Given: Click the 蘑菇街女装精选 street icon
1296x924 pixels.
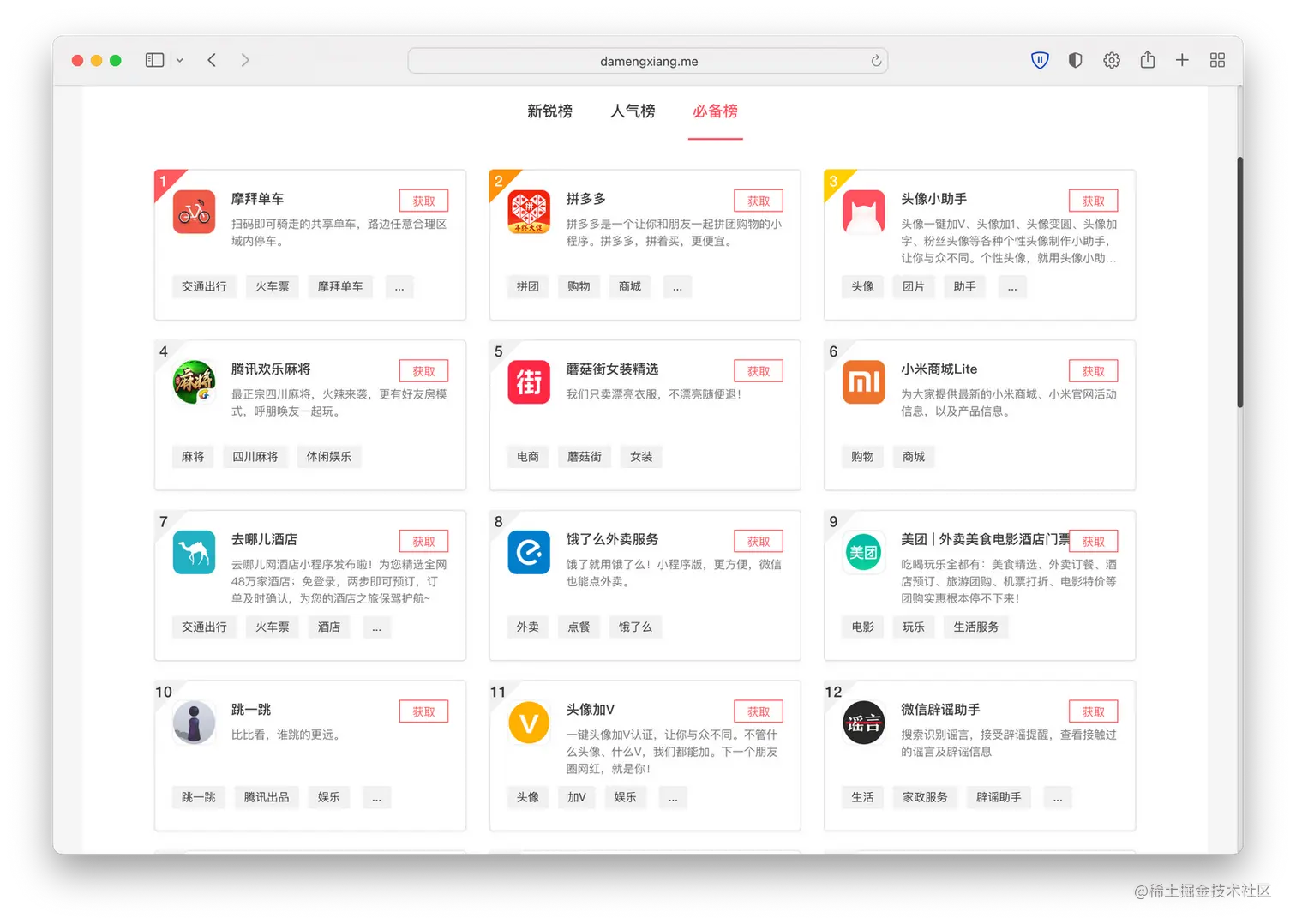Looking at the screenshot, I should pyautogui.click(x=528, y=382).
